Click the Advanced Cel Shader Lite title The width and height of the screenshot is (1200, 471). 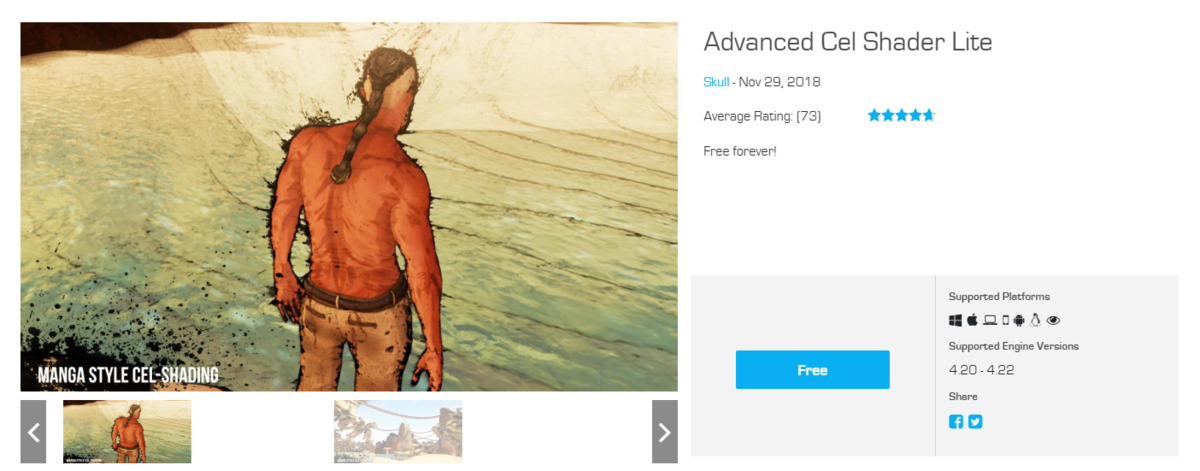[848, 42]
